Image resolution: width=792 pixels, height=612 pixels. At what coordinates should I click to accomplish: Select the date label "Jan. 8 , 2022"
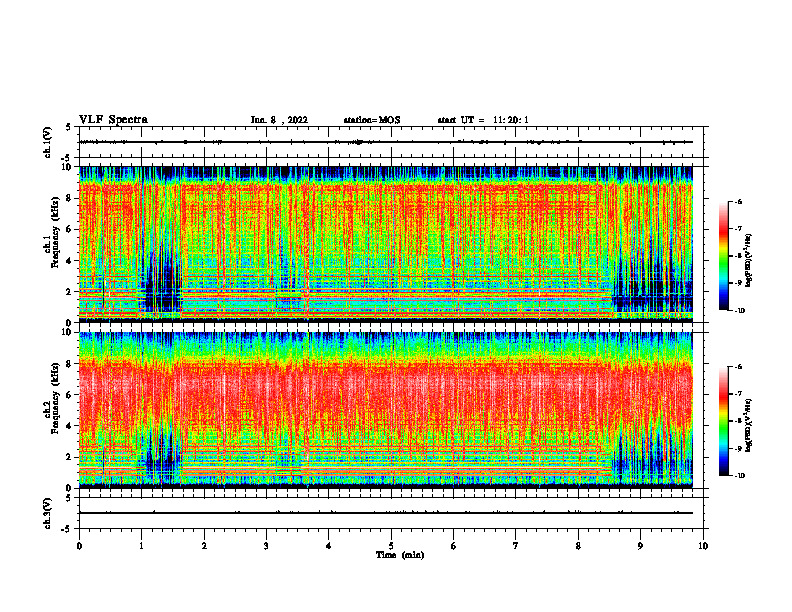click(x=279, y=120)
